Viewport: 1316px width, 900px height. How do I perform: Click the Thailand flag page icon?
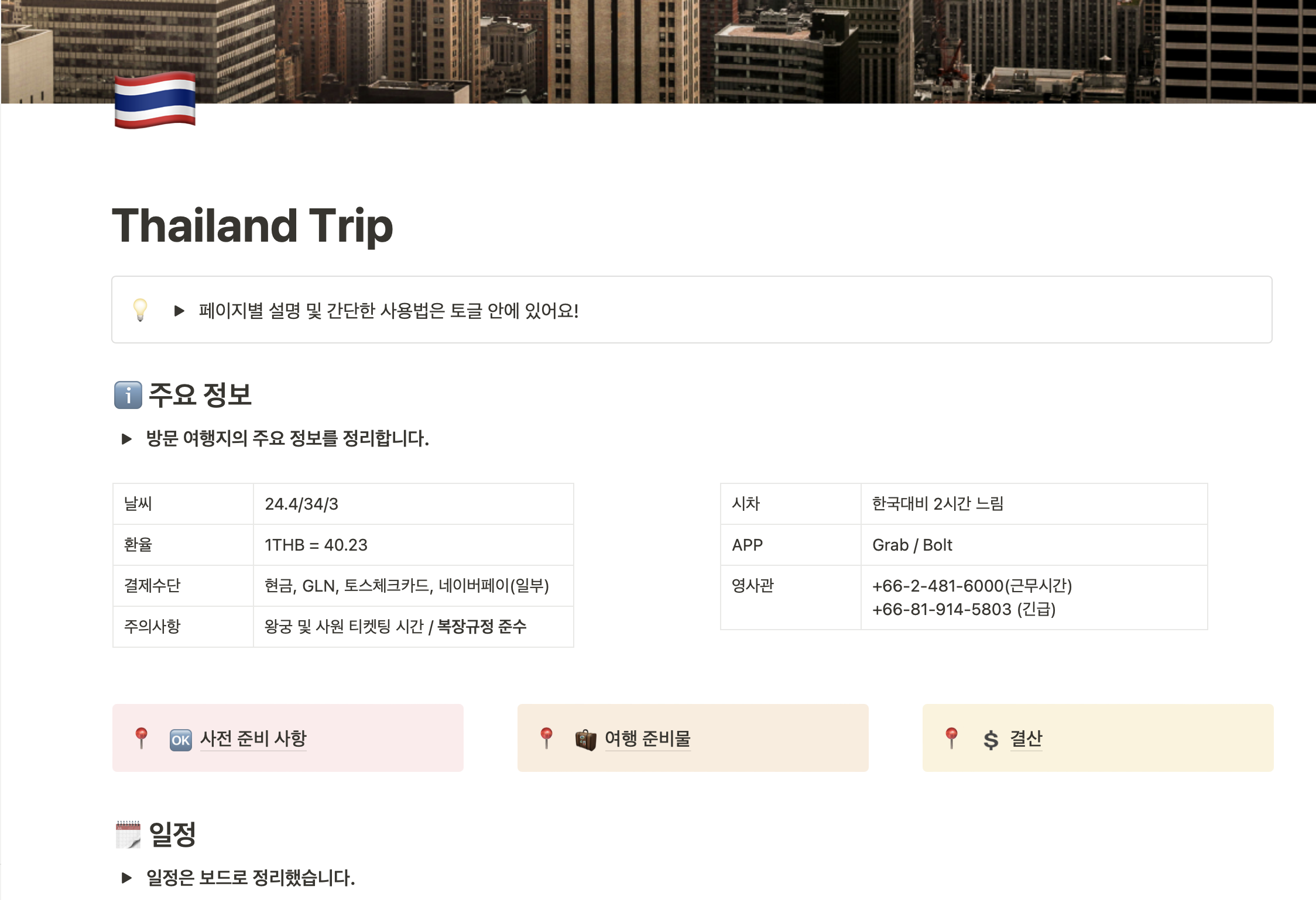pos(155,100)
